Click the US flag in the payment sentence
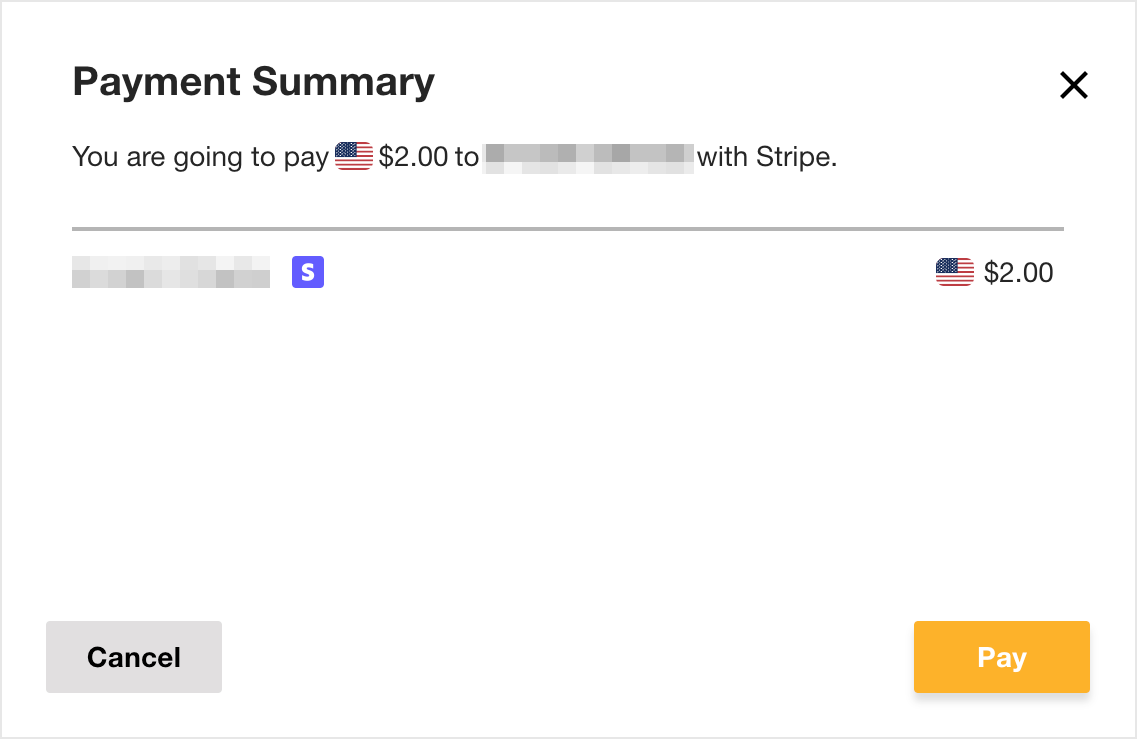 click(354, 156)
